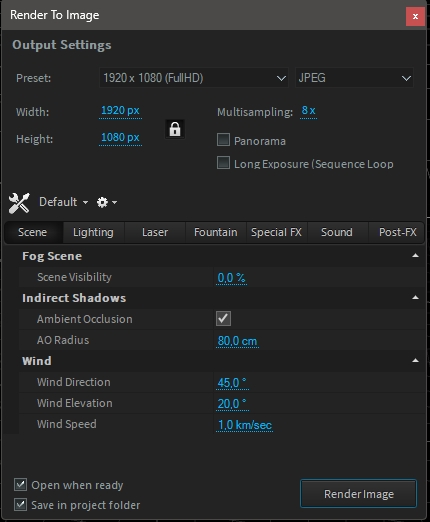Switch to the Lighting tab
The width and height of the screenshot is (430, 522).
coord(93,232)
